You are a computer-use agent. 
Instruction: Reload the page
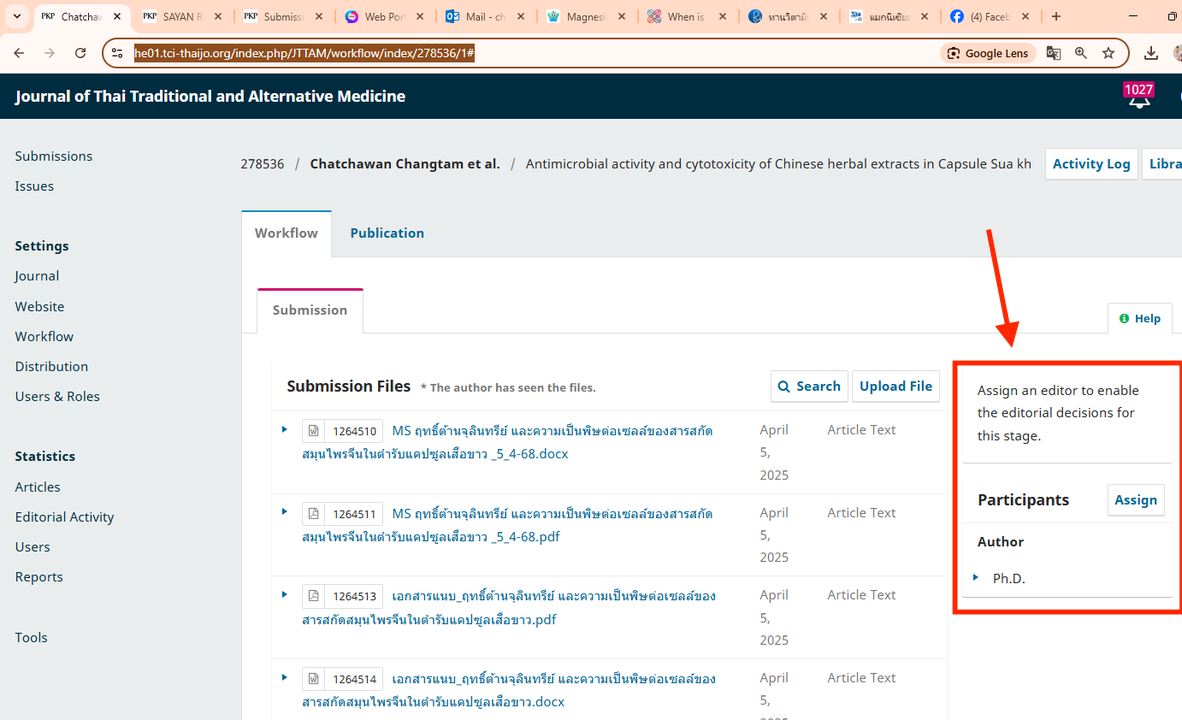pos(80,53)
